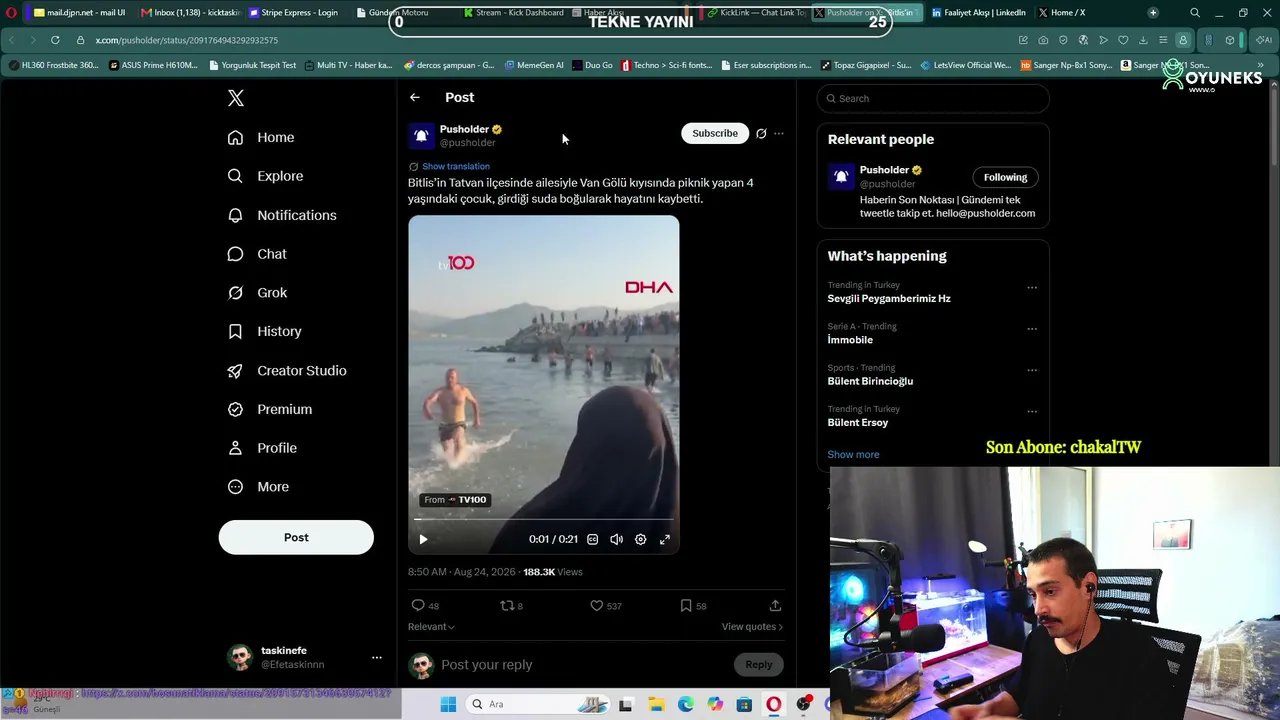Viewport: 1280px width, 720px height.
Task: Seek on the video progress bar
Action: point(543,519)
